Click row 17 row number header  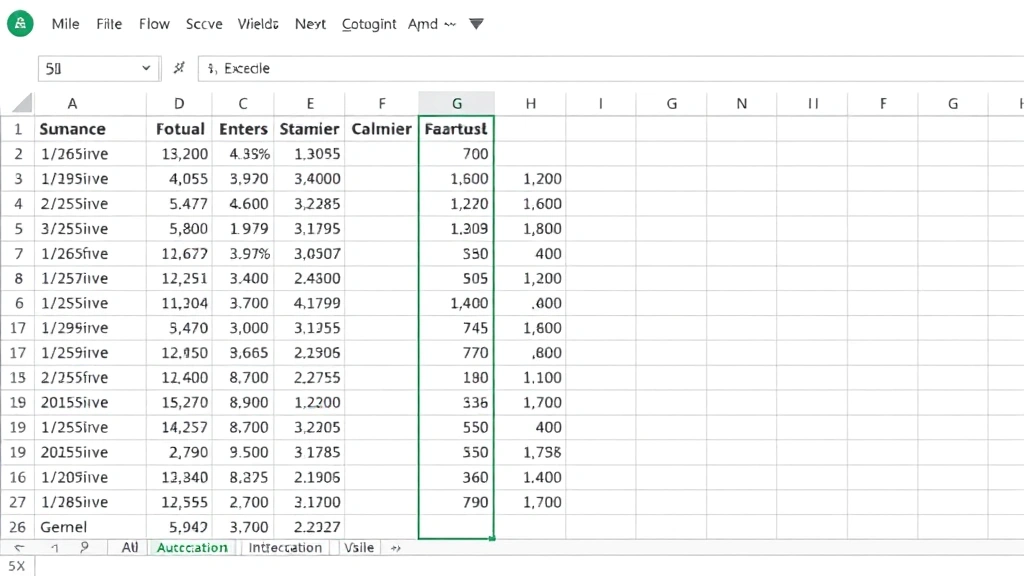(17, 328)
